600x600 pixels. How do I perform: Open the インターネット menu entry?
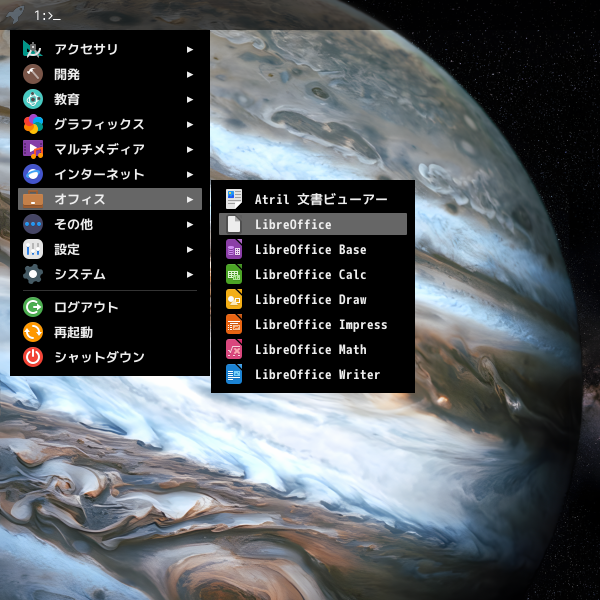point(110,174)
